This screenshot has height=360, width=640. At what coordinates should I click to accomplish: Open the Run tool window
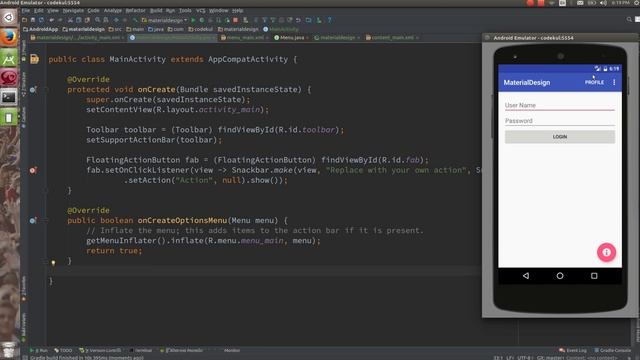coord(39,350)
